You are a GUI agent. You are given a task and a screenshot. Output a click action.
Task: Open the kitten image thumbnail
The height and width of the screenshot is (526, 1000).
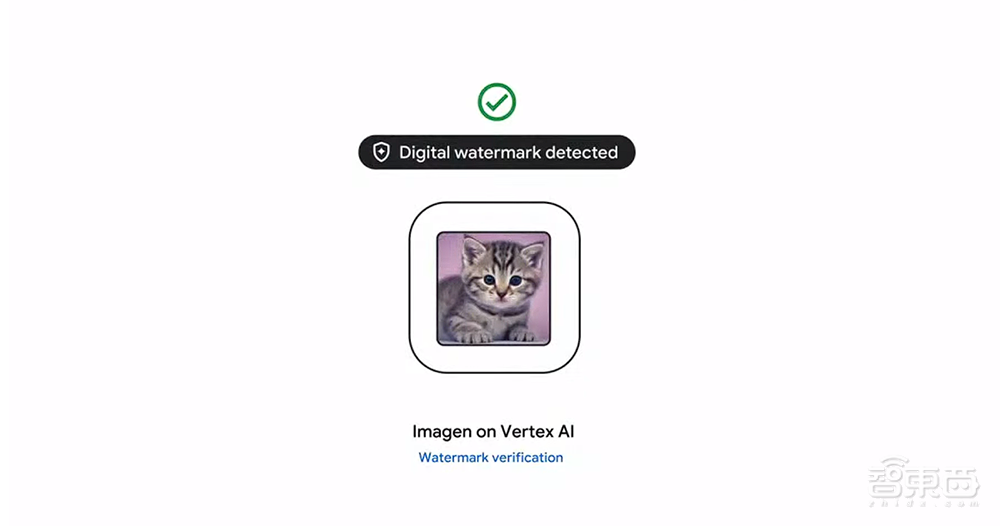[x=494, y=288]
